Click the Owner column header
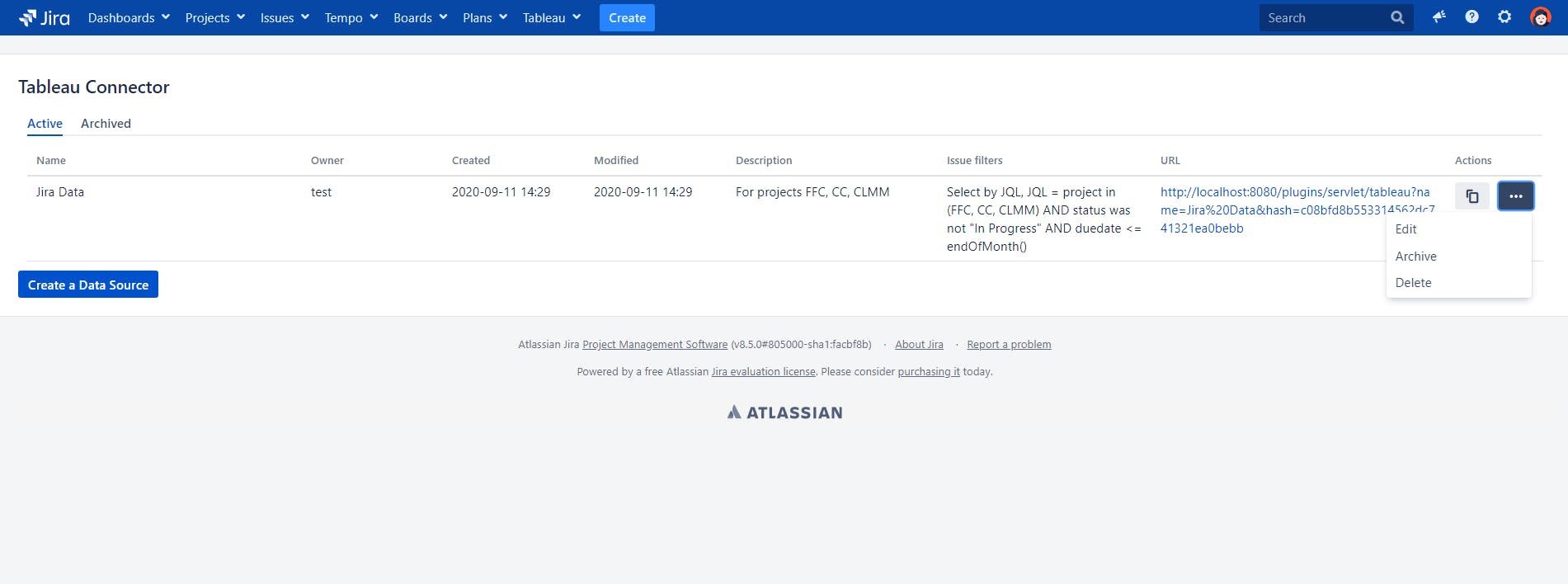 327,161
